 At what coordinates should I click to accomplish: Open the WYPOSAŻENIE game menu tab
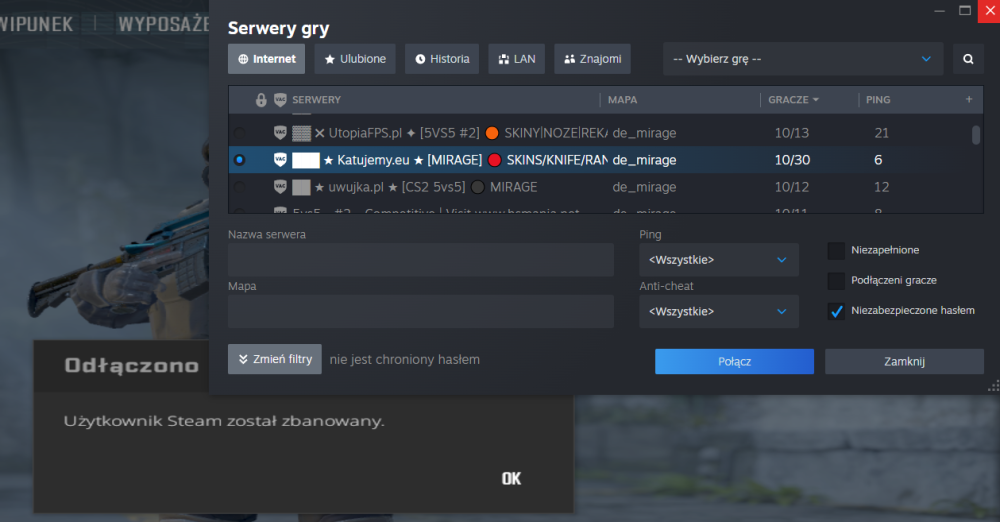(x=164, y=24)
